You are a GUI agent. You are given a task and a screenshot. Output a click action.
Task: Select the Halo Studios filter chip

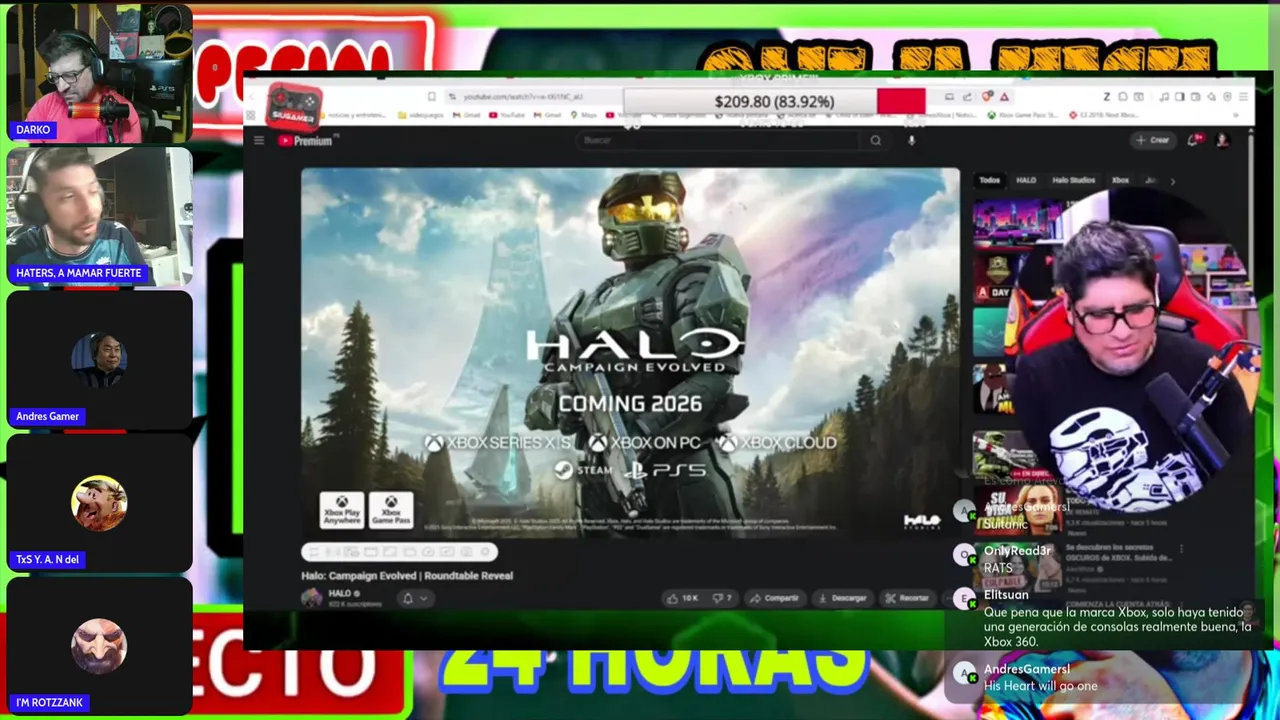tap(1074, 180)
